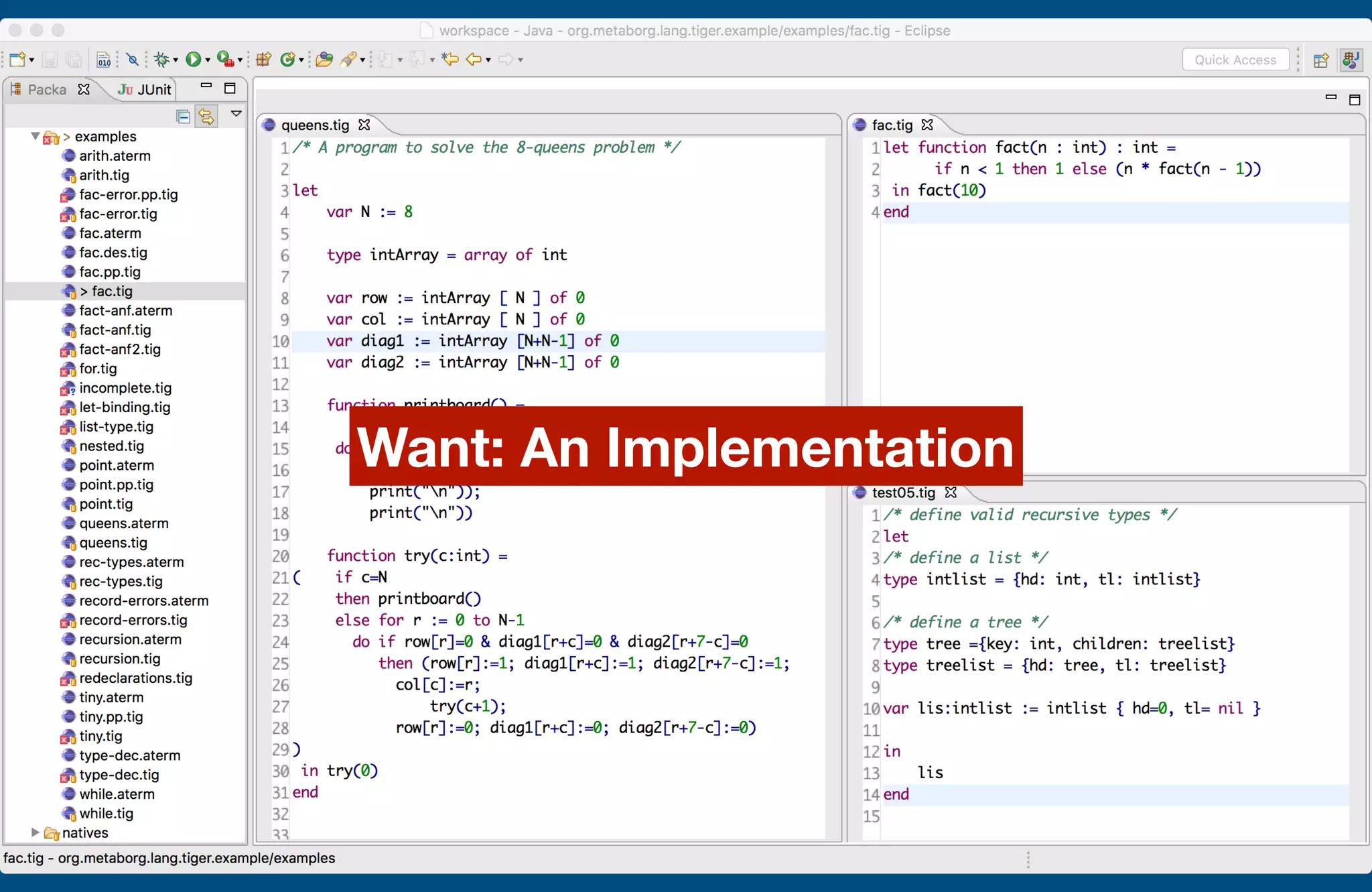Minimize the editor area

1331,97
